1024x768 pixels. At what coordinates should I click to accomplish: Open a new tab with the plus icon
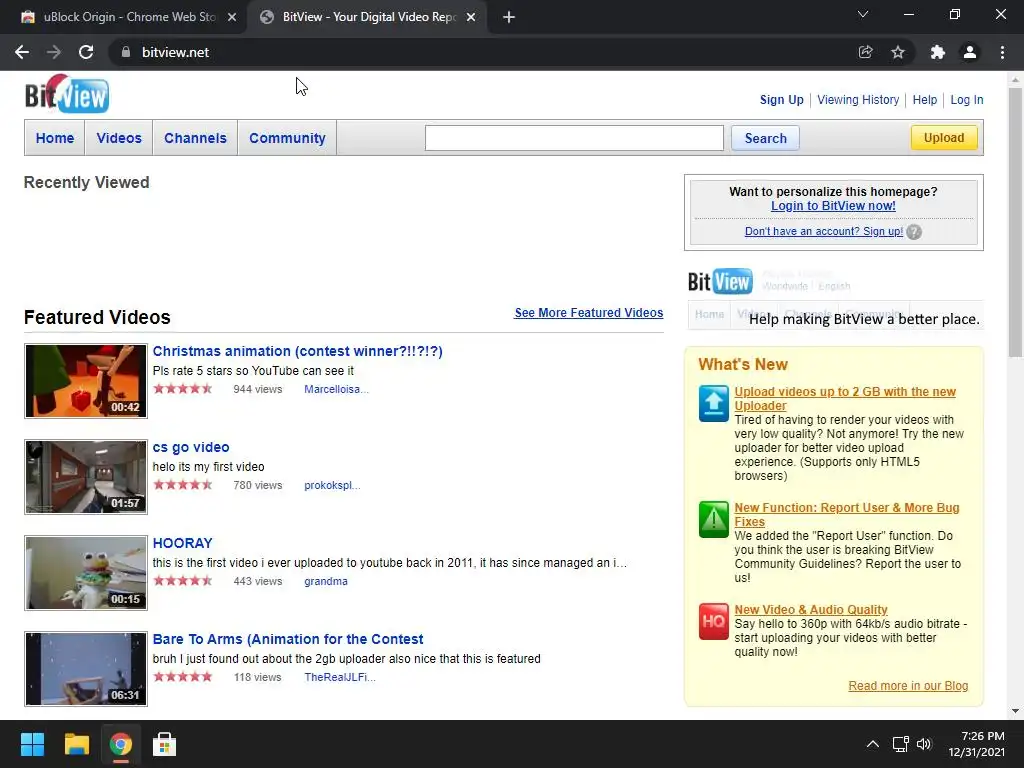tap(509, 17)
